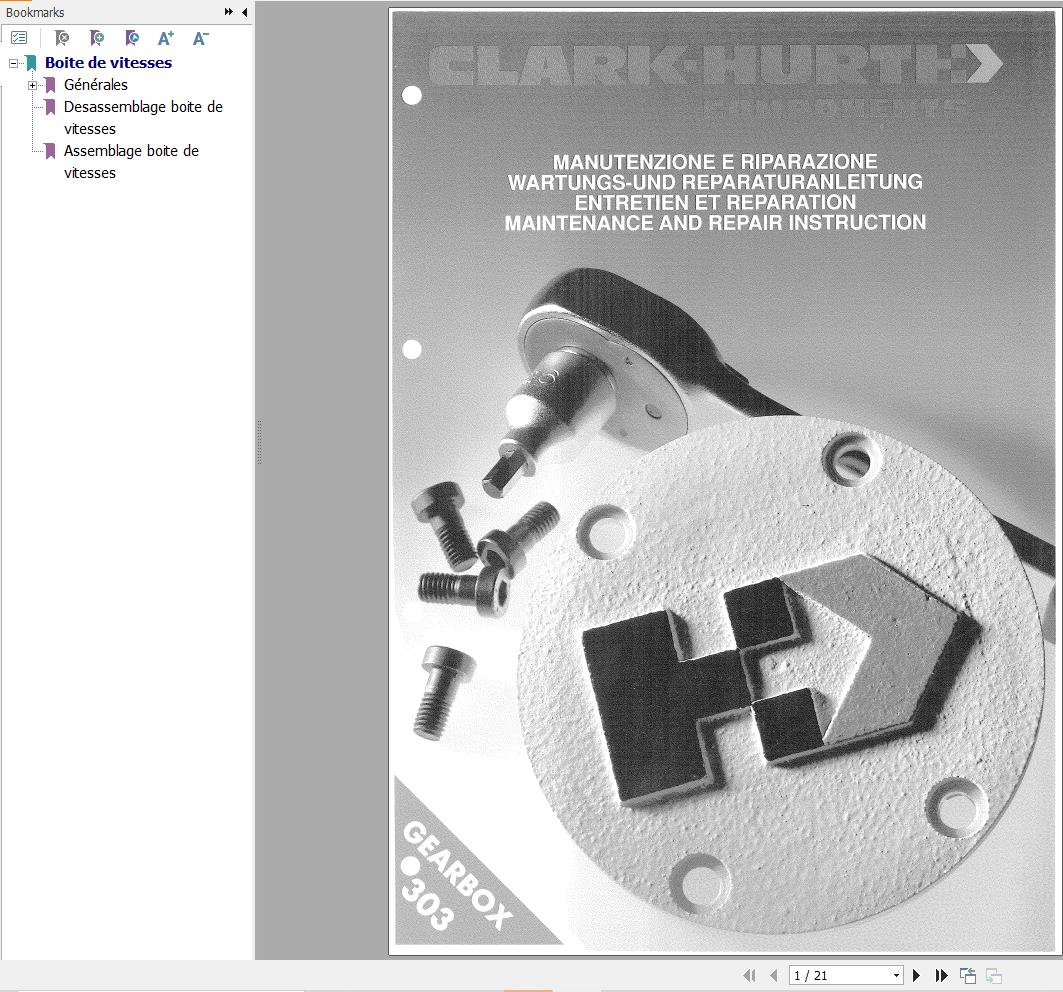Viewport: 1063px width, 992px height.
Task: Click the set bookmark destination icon
Action: [132, 38]
